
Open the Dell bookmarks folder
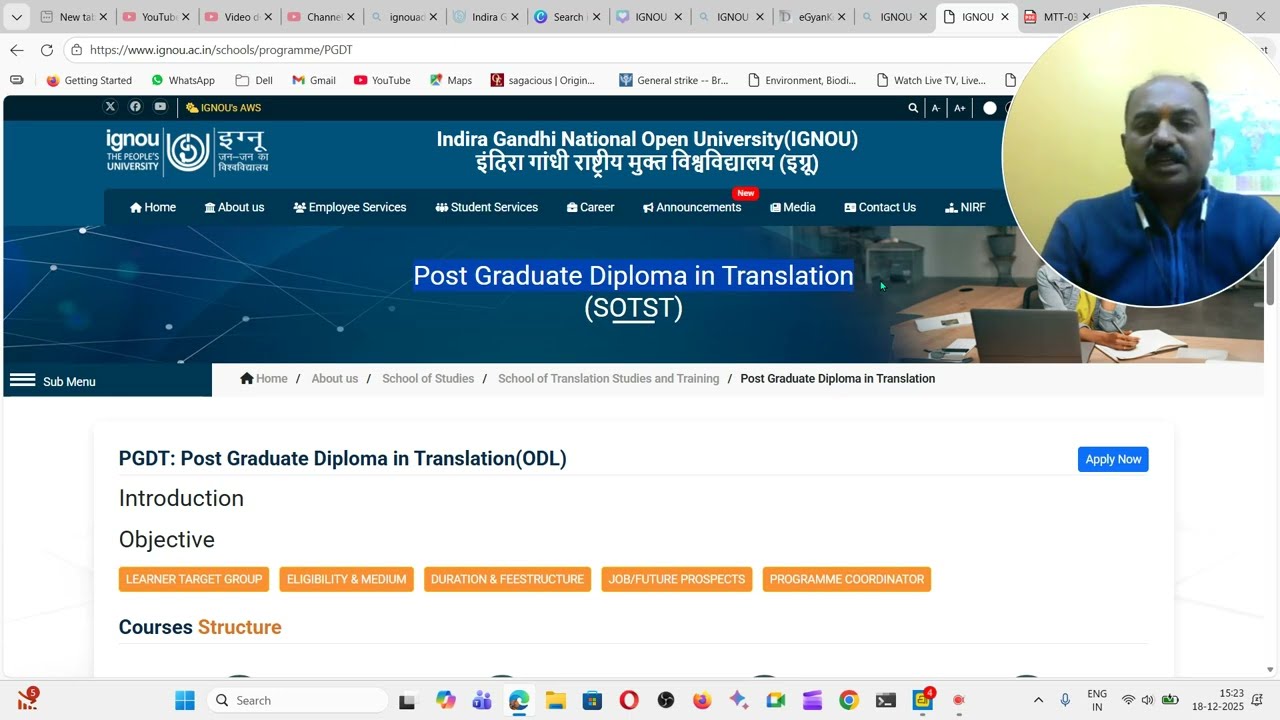[x=254, y=80]
